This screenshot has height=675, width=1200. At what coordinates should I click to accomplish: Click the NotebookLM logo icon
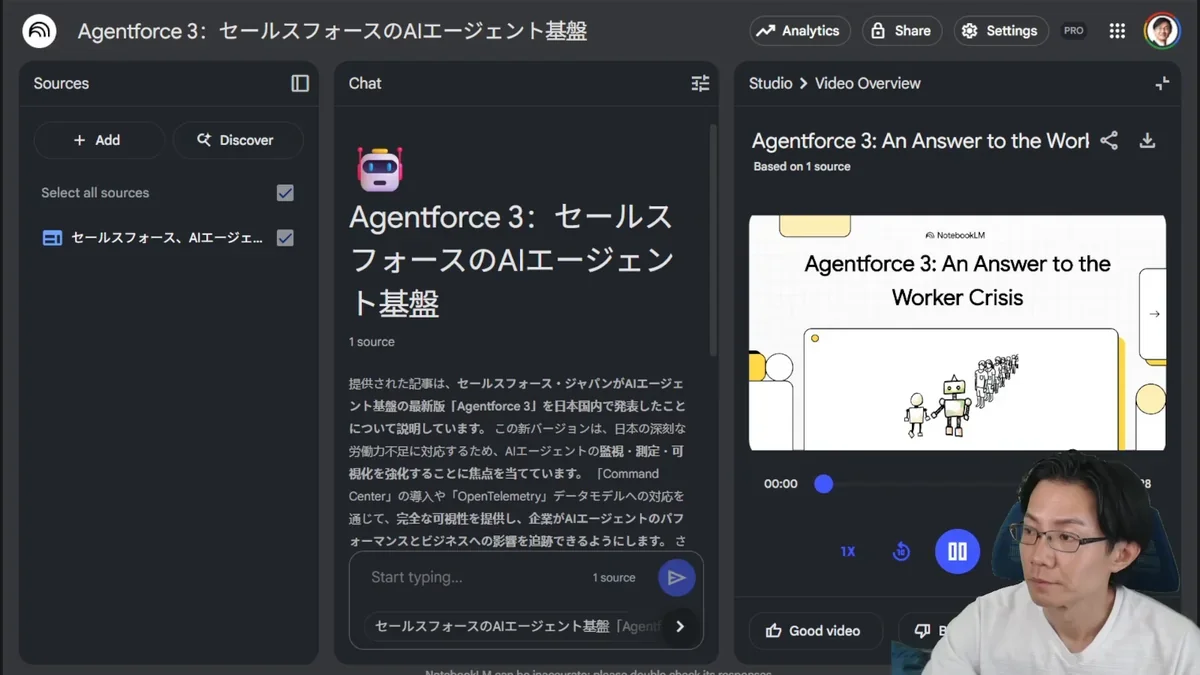[x=40, y=31]
